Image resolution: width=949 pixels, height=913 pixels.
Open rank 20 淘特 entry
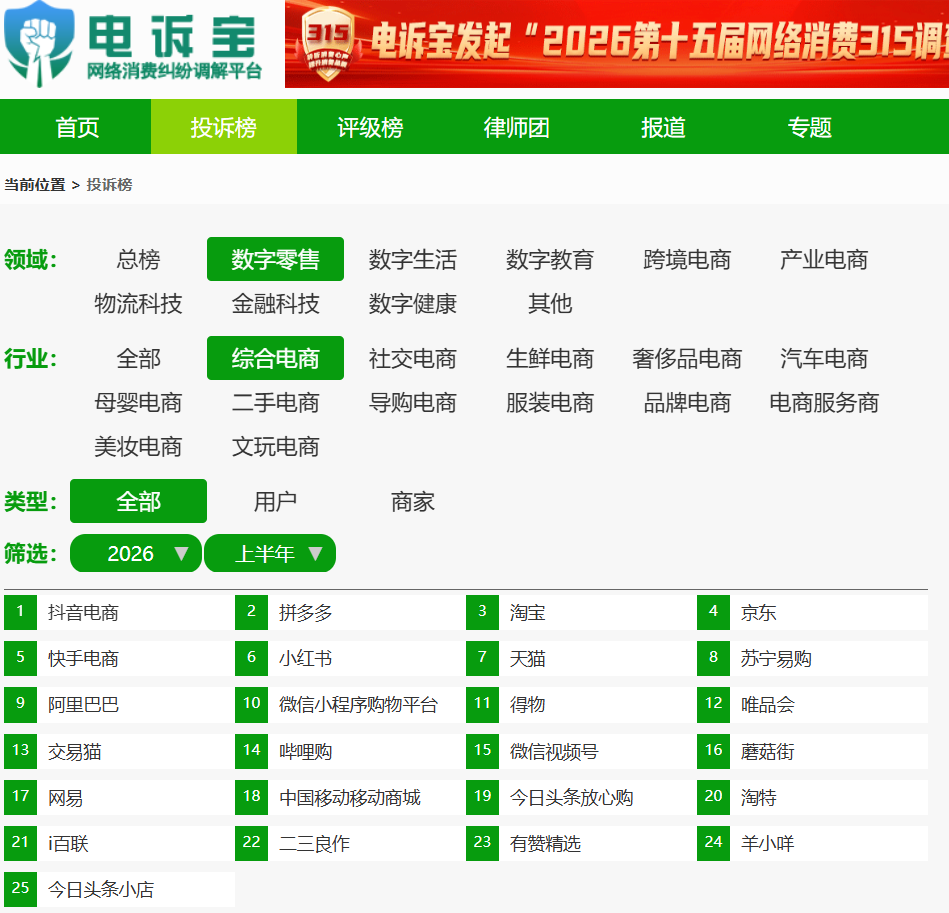point(812,797)
